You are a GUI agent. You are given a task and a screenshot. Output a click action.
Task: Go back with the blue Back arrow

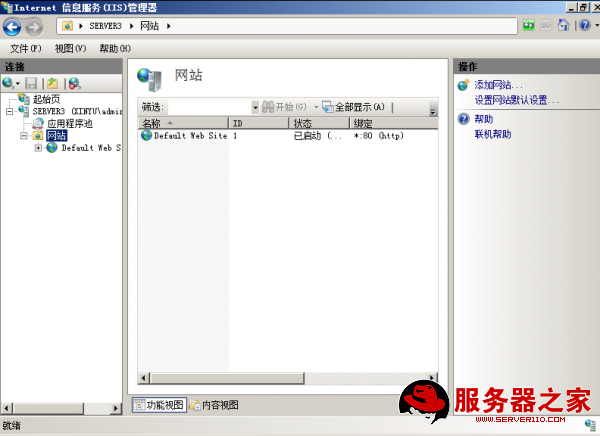click(x=12, y=26)
